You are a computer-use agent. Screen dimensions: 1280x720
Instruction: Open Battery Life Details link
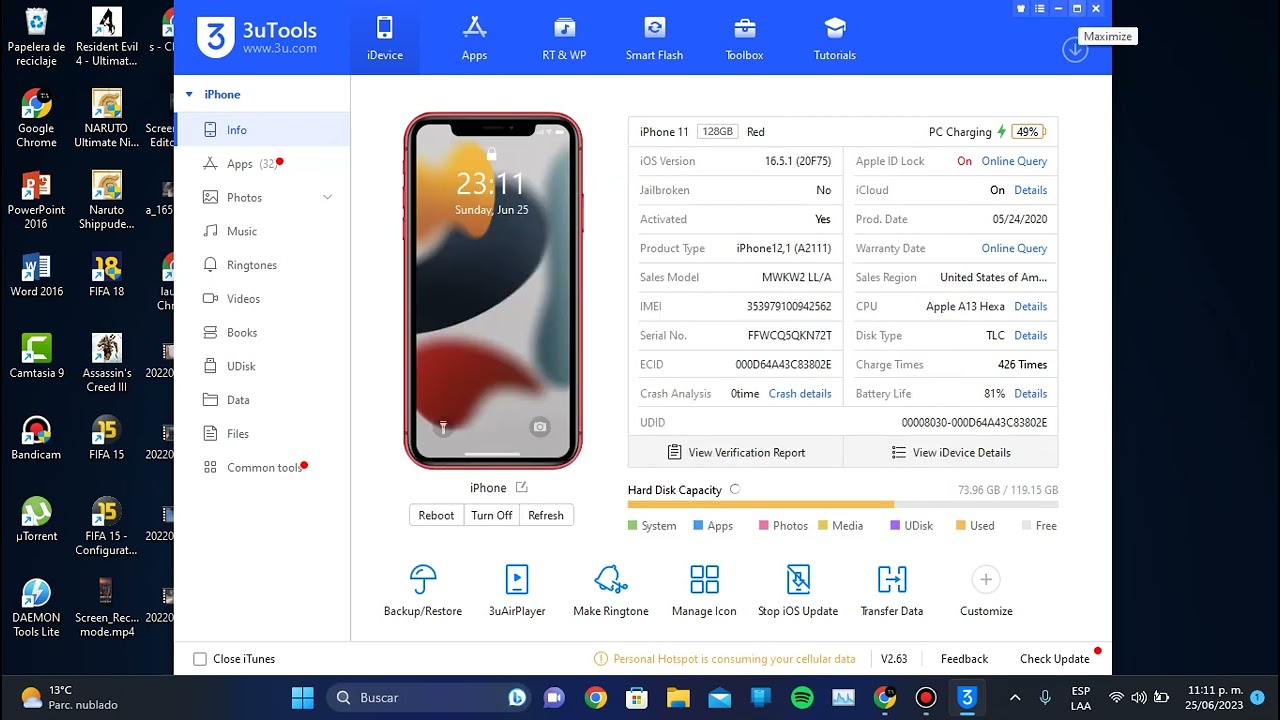(1030, 394)
